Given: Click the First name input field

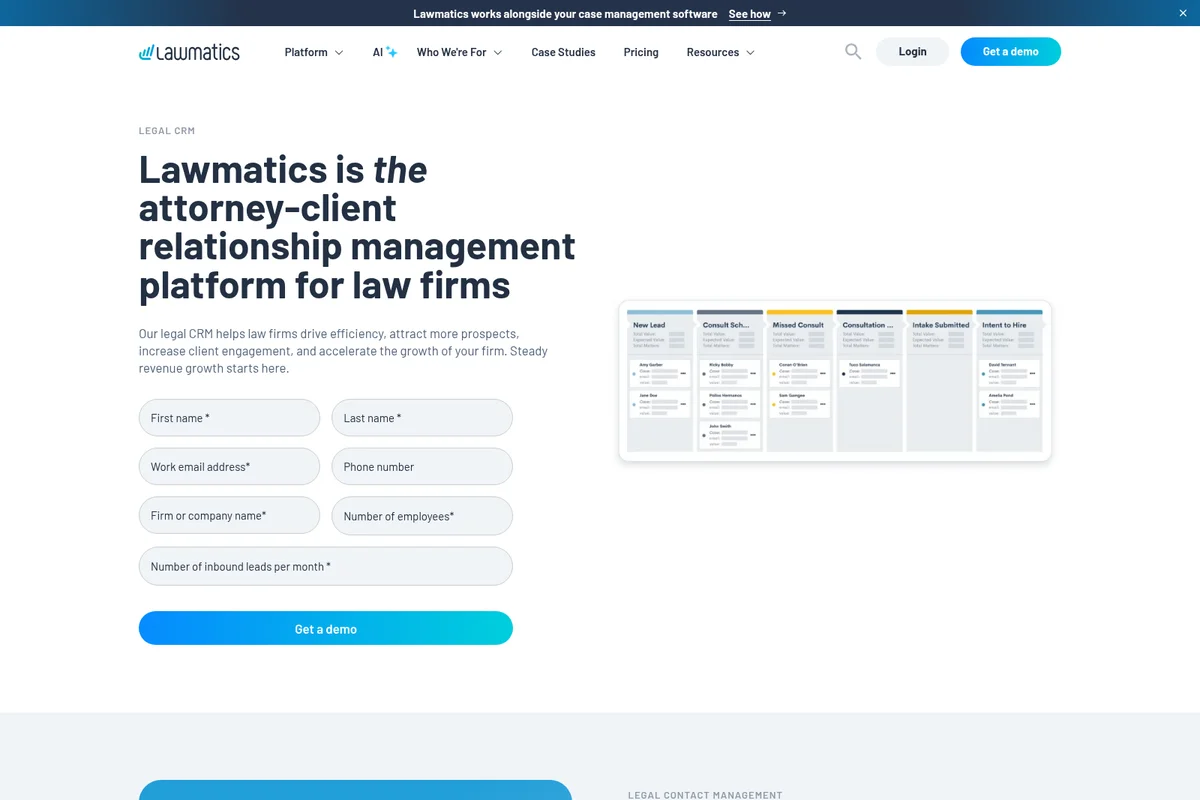Looking at the screenshot, I should click(228, 417).
